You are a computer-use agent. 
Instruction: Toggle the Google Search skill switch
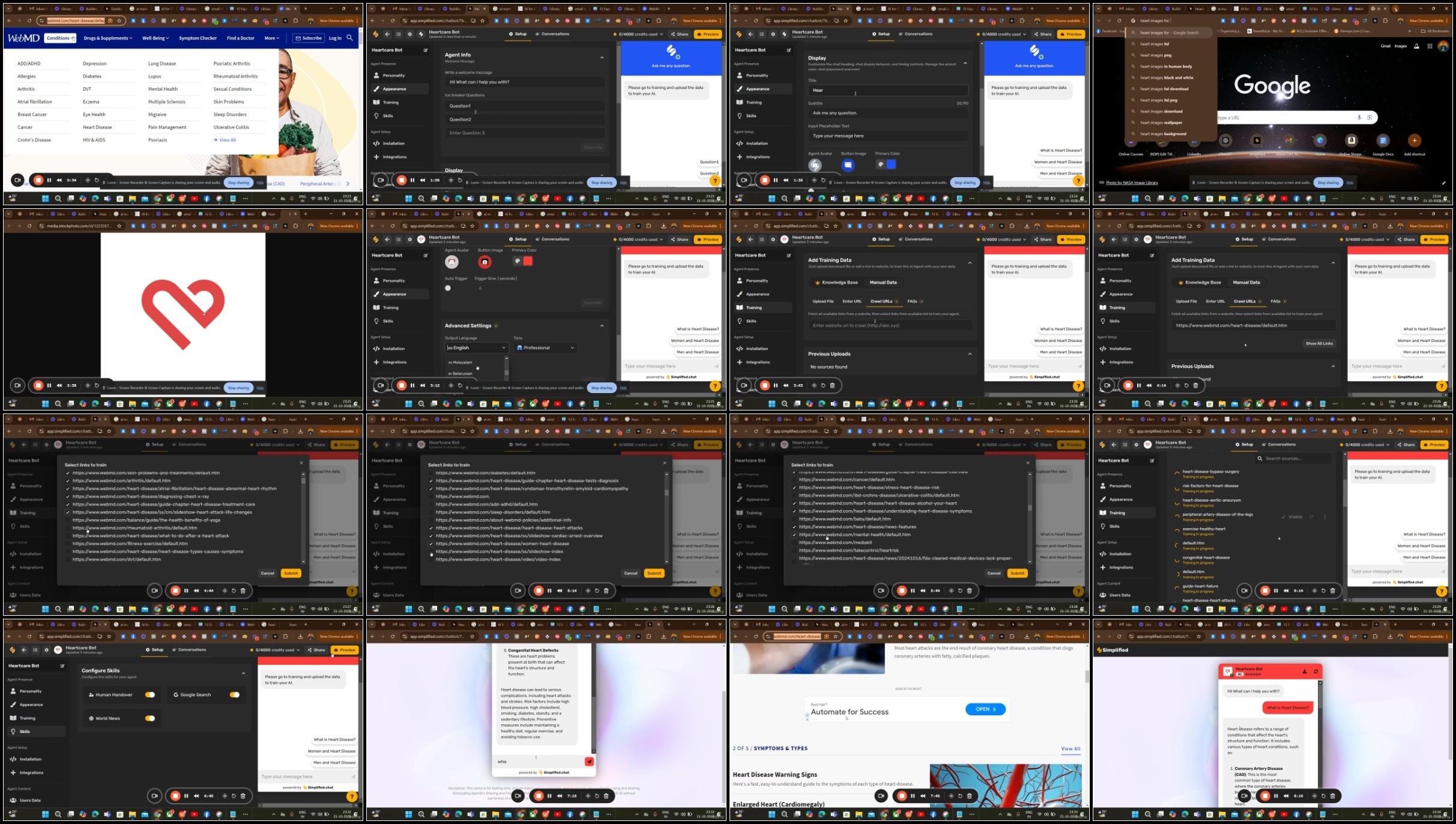click(234, 695)
